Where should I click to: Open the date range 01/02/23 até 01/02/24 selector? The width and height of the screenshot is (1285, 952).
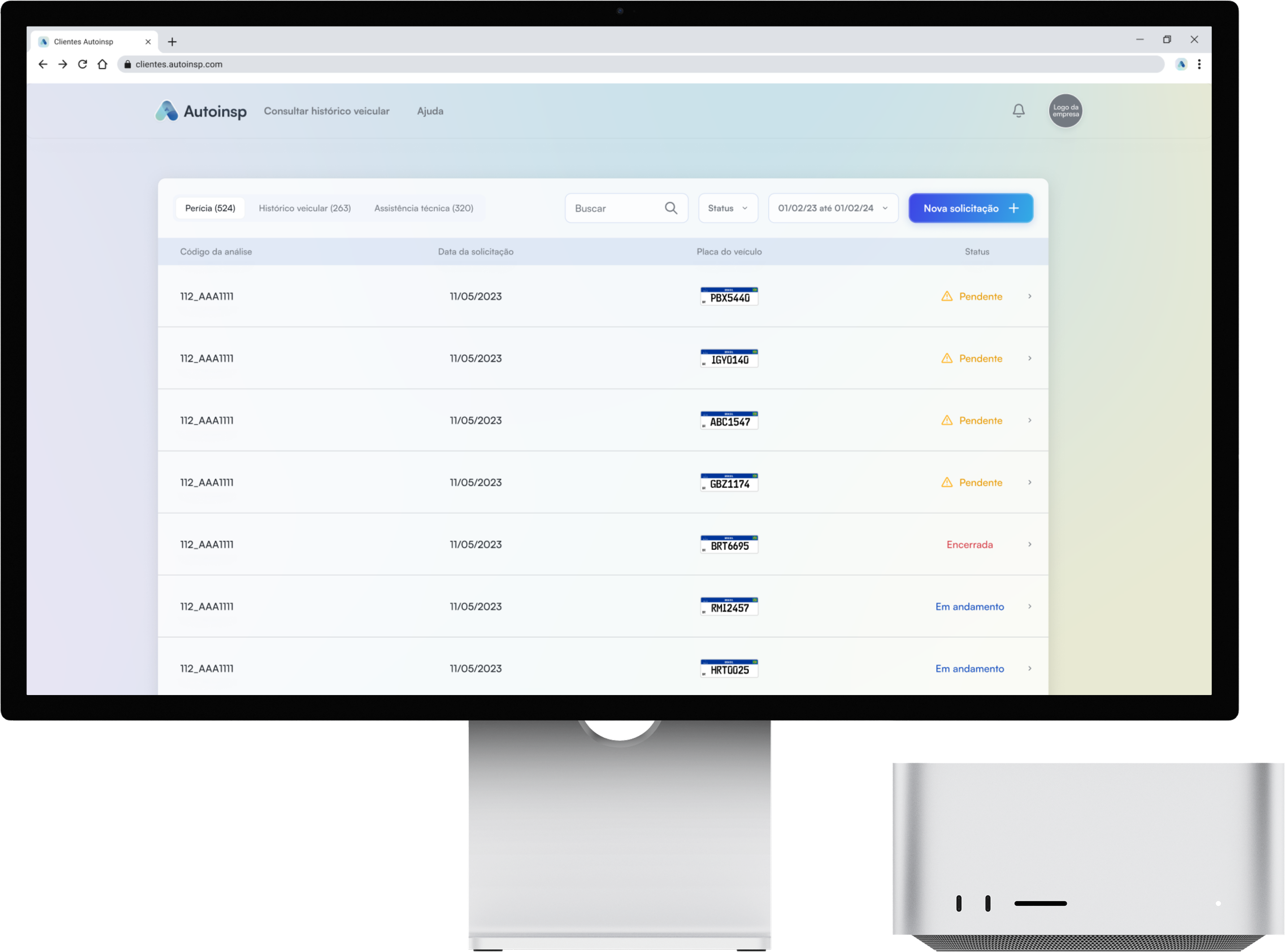pyautogui.click(x=832, y=208)
